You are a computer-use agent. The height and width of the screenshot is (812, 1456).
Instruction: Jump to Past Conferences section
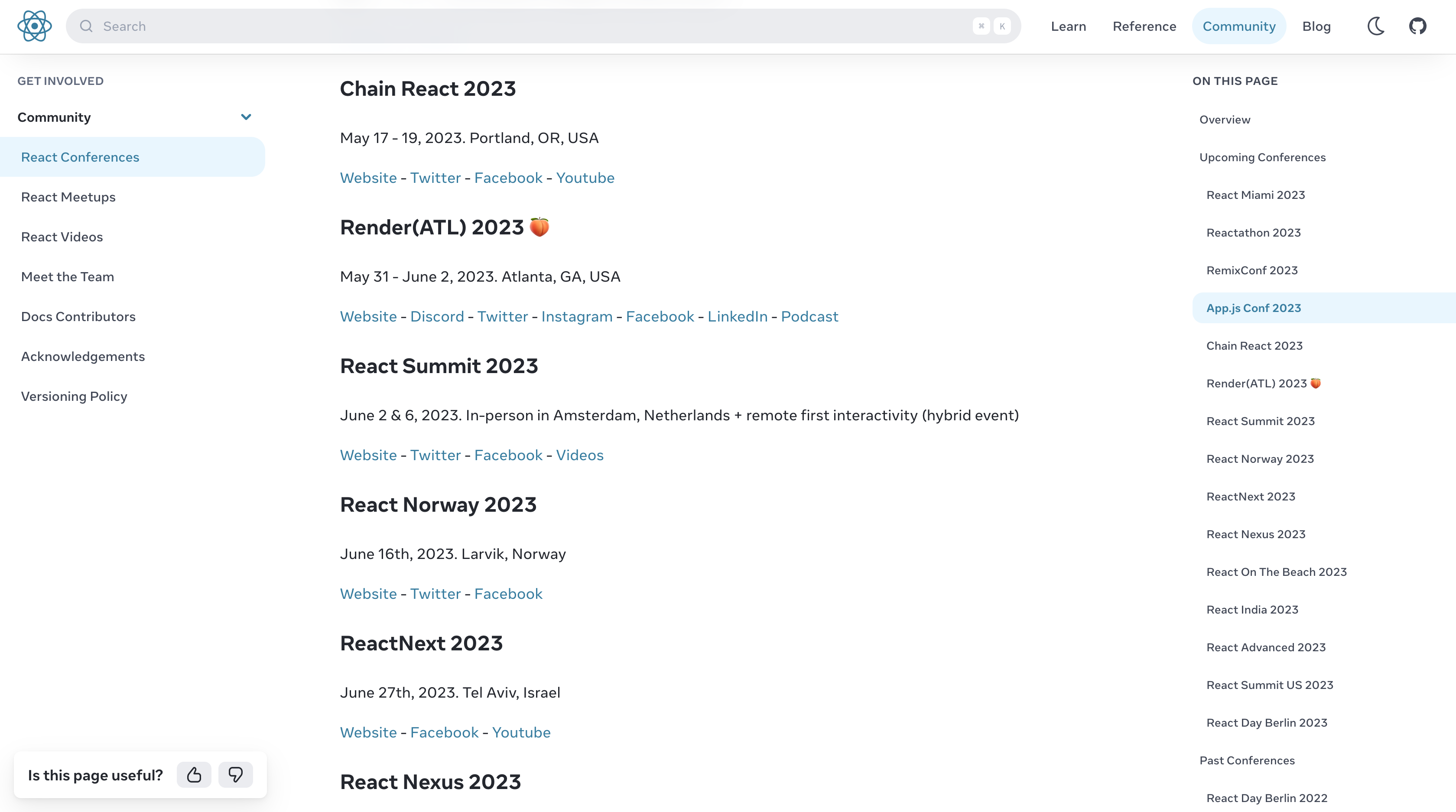pos(1247,760)
